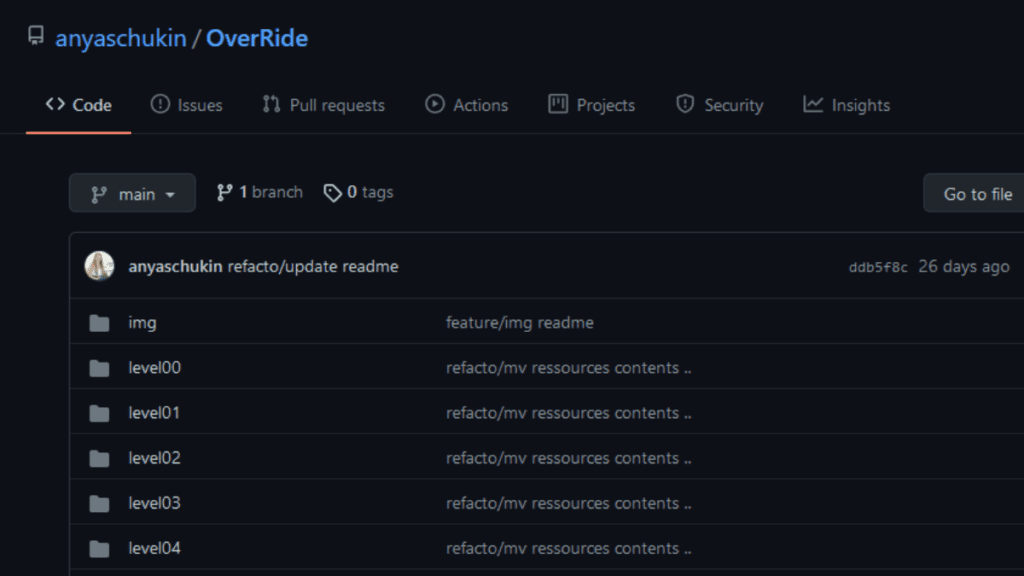The image size is (1024, 576).
Task: Click the level01 folder icon
Action: tap(99, 413)
